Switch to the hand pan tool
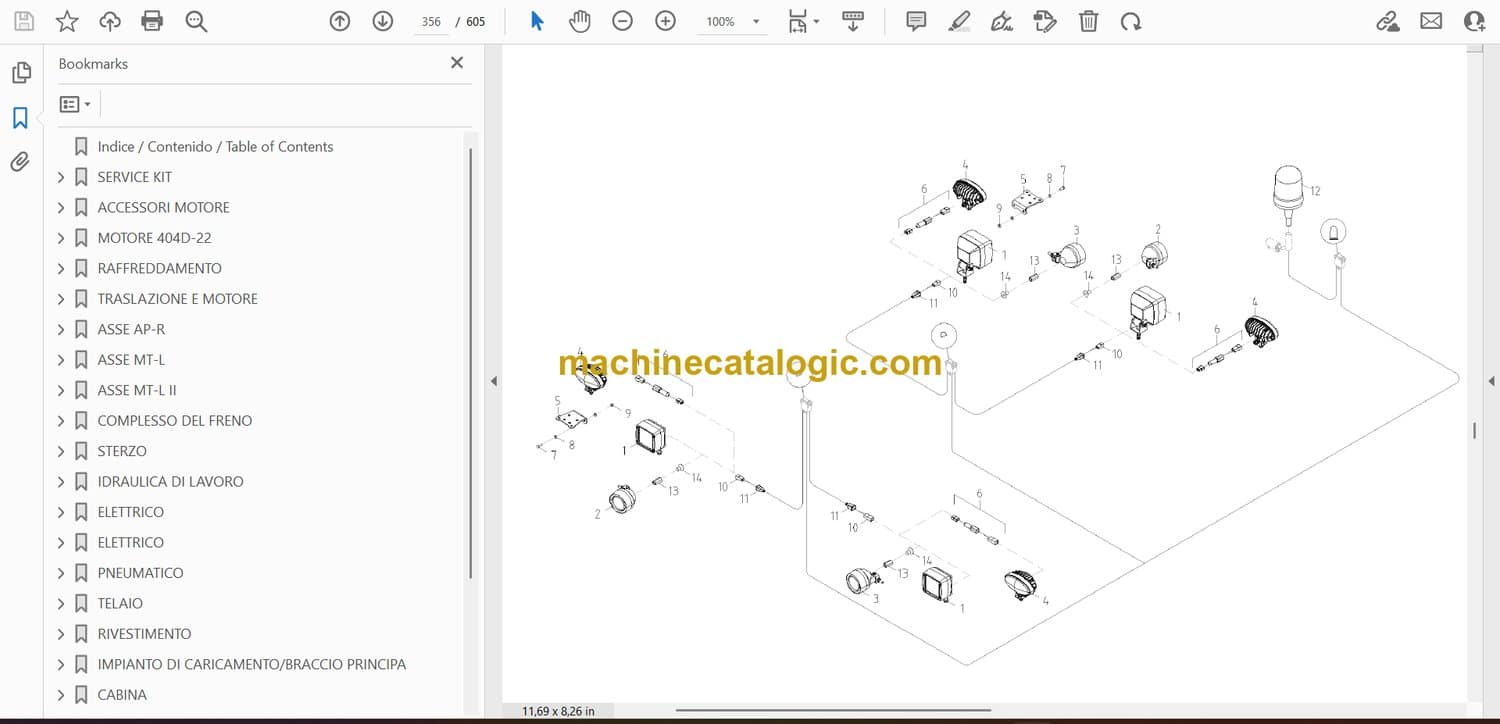 [x=580, y=21]
